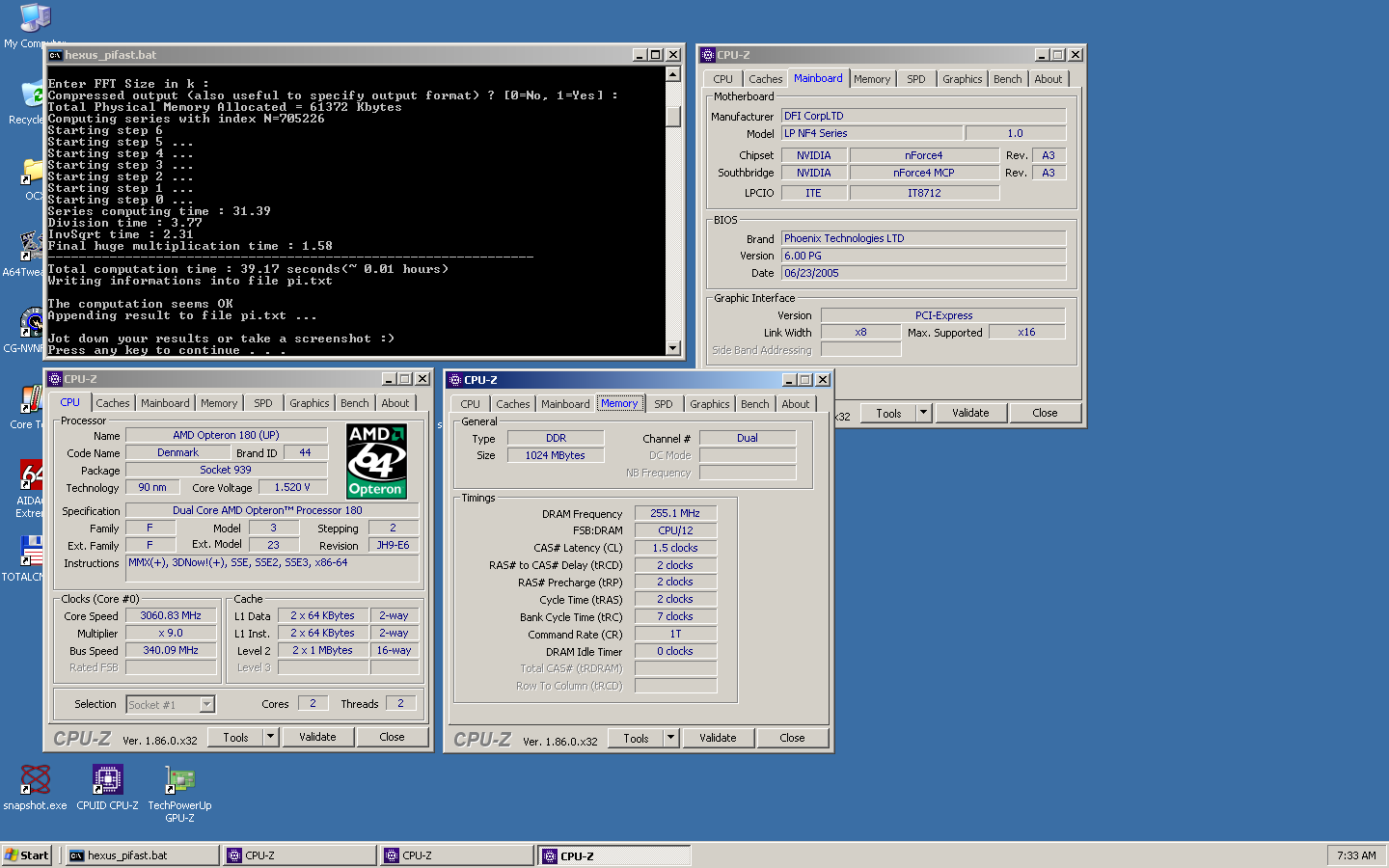This screenshot has height=868, width=1389.
Task: Click the CAS# Latency value 1.5 clocks
Action: coord(675,548)
